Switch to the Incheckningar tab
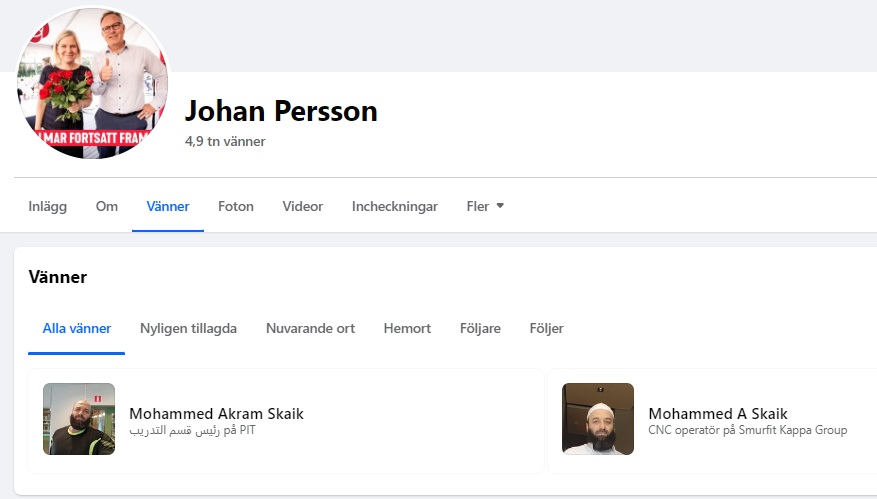Screen dimensions: 877x499 click(x=395, y=207)
